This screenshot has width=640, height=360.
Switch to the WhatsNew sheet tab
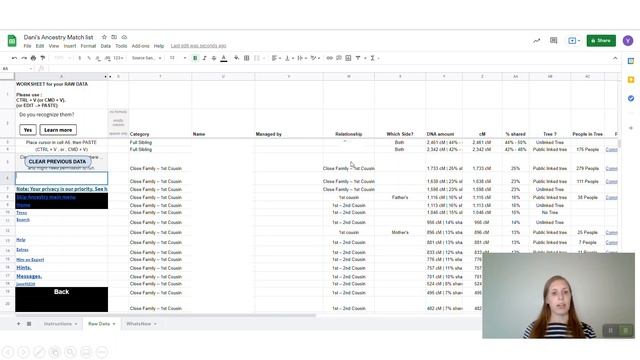point(141,324)
